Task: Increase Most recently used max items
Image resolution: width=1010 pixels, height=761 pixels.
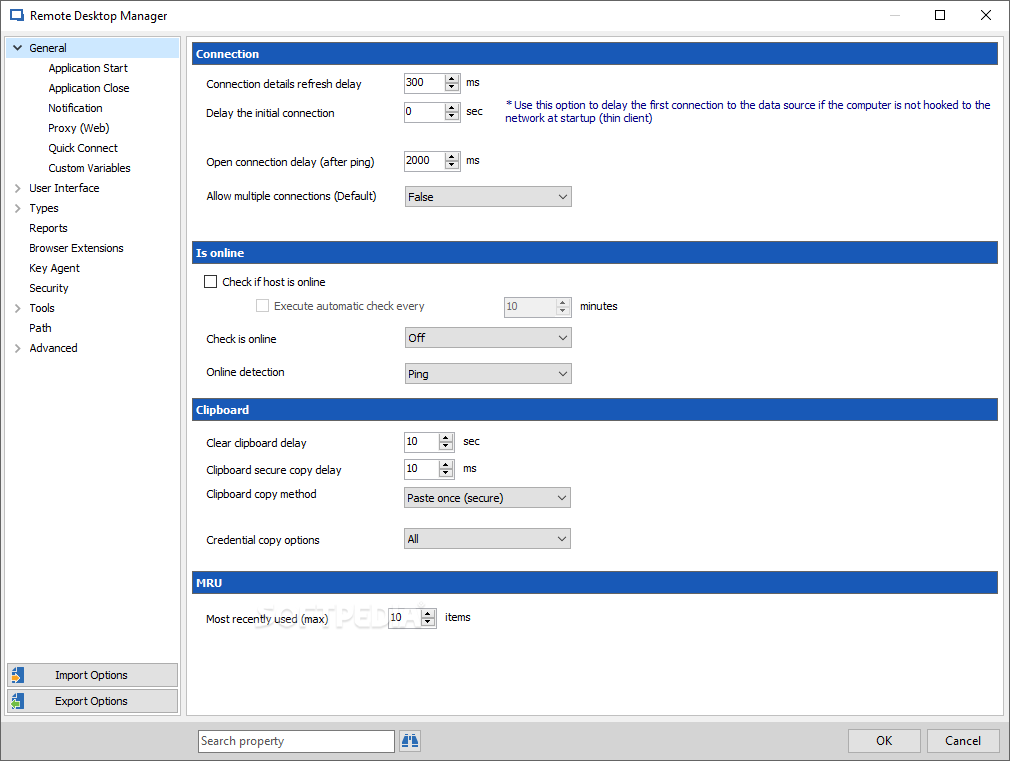Action: click(x=428, y=613)
